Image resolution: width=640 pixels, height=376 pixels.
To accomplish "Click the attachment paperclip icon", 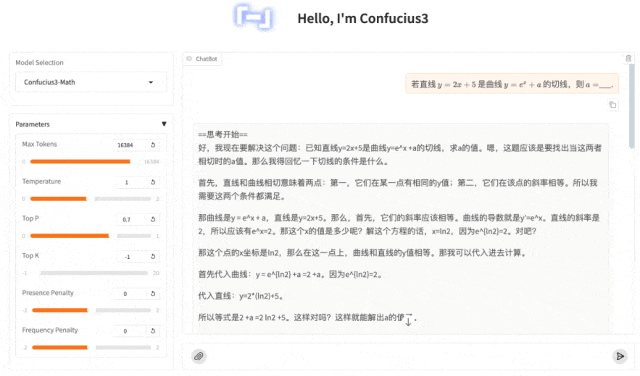I will point(199,356).
